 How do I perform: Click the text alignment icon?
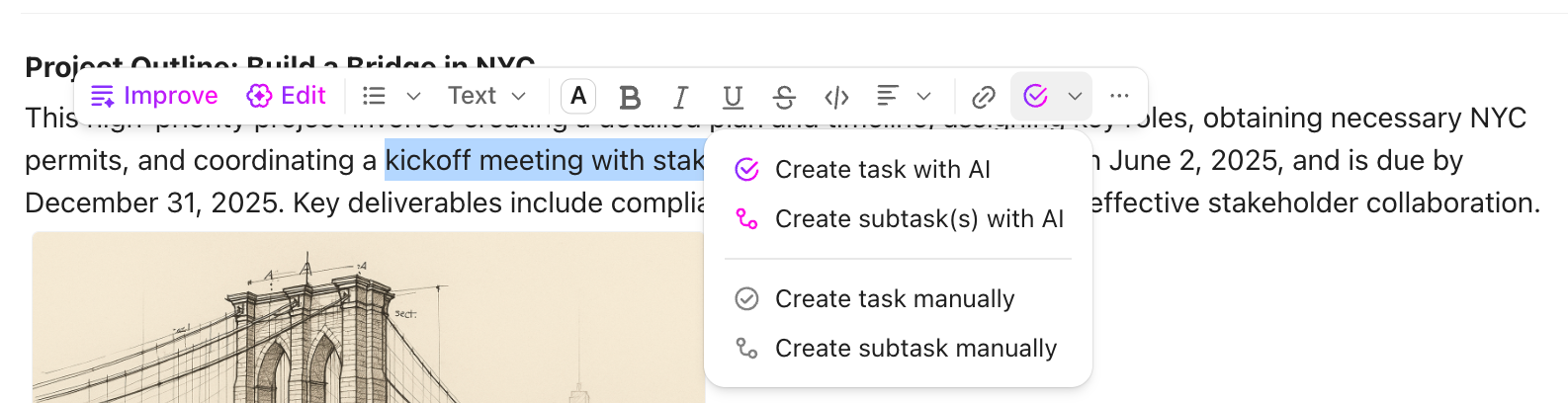click(888, 96)
